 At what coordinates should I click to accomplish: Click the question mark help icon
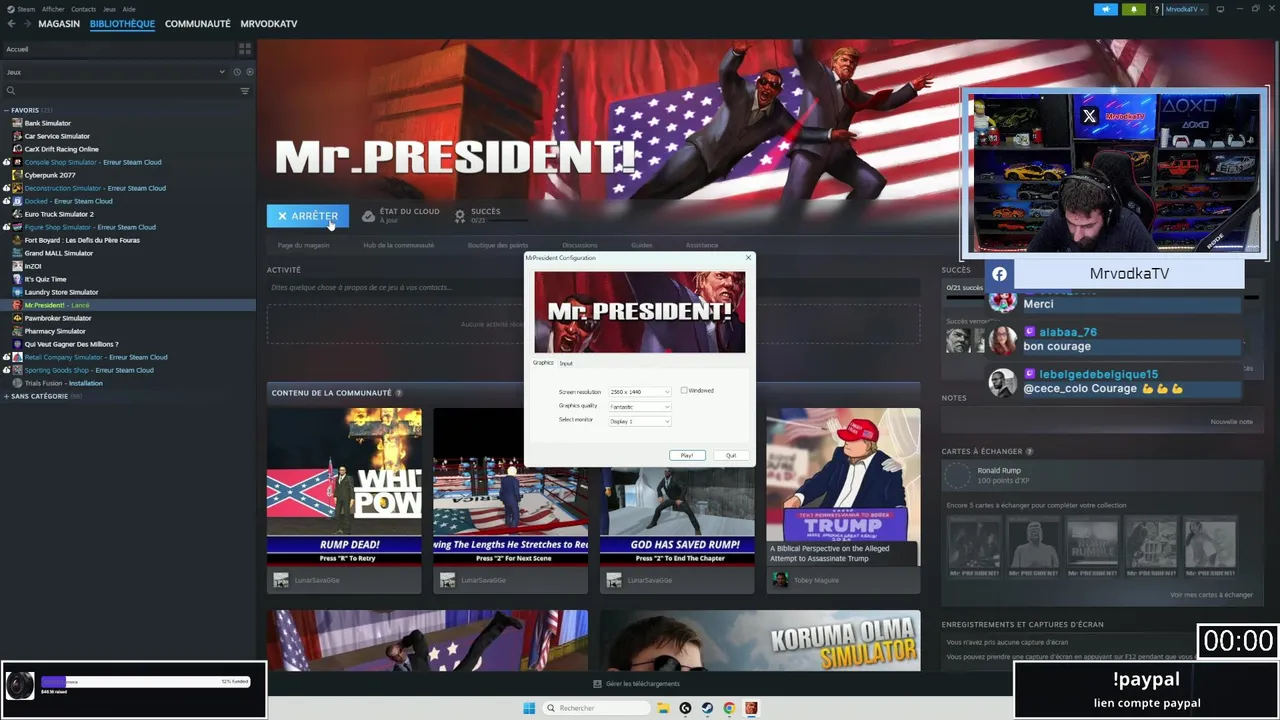[1157, 9]
